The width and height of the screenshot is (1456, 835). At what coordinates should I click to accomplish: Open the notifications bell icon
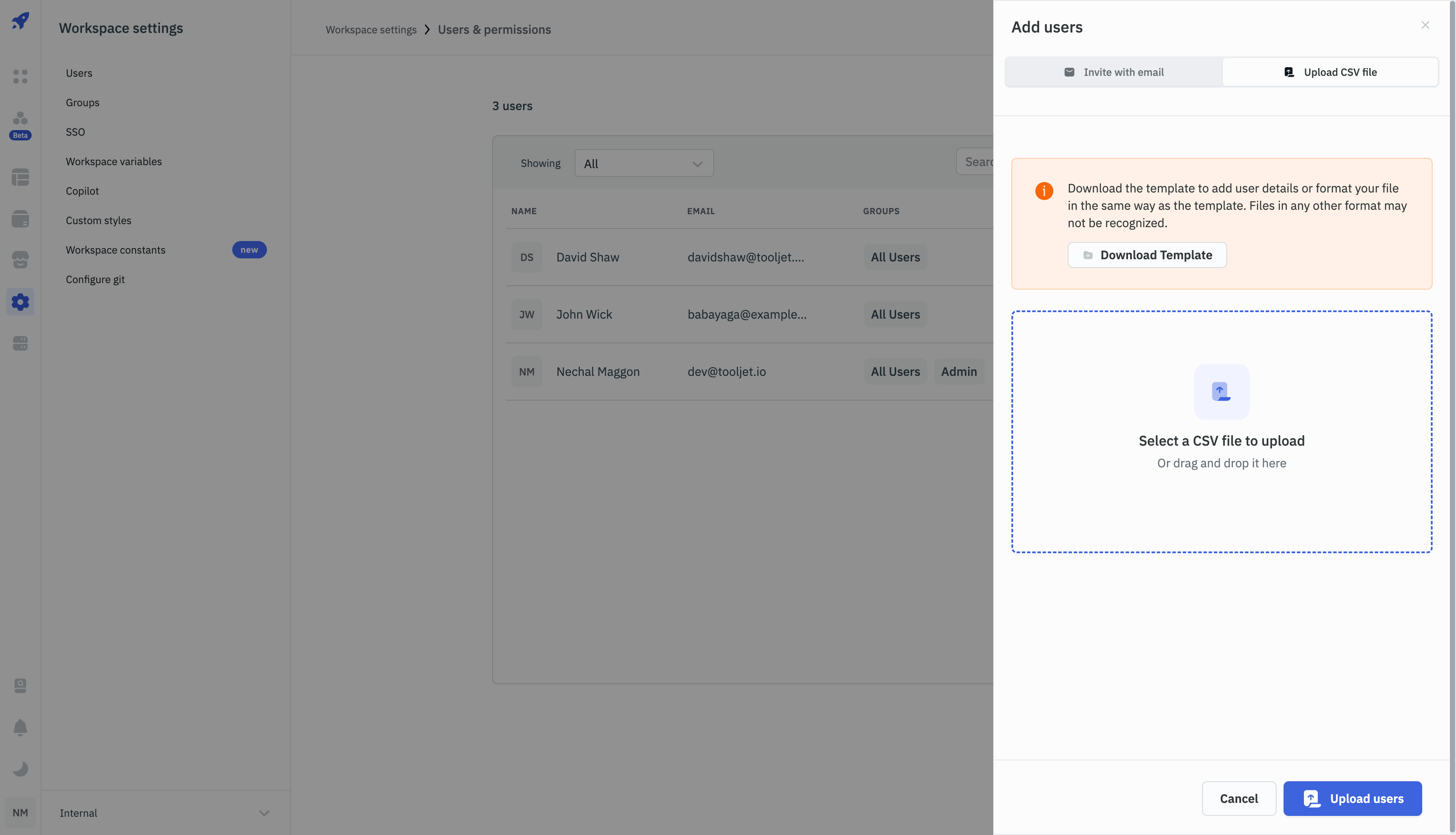point(20,727)
